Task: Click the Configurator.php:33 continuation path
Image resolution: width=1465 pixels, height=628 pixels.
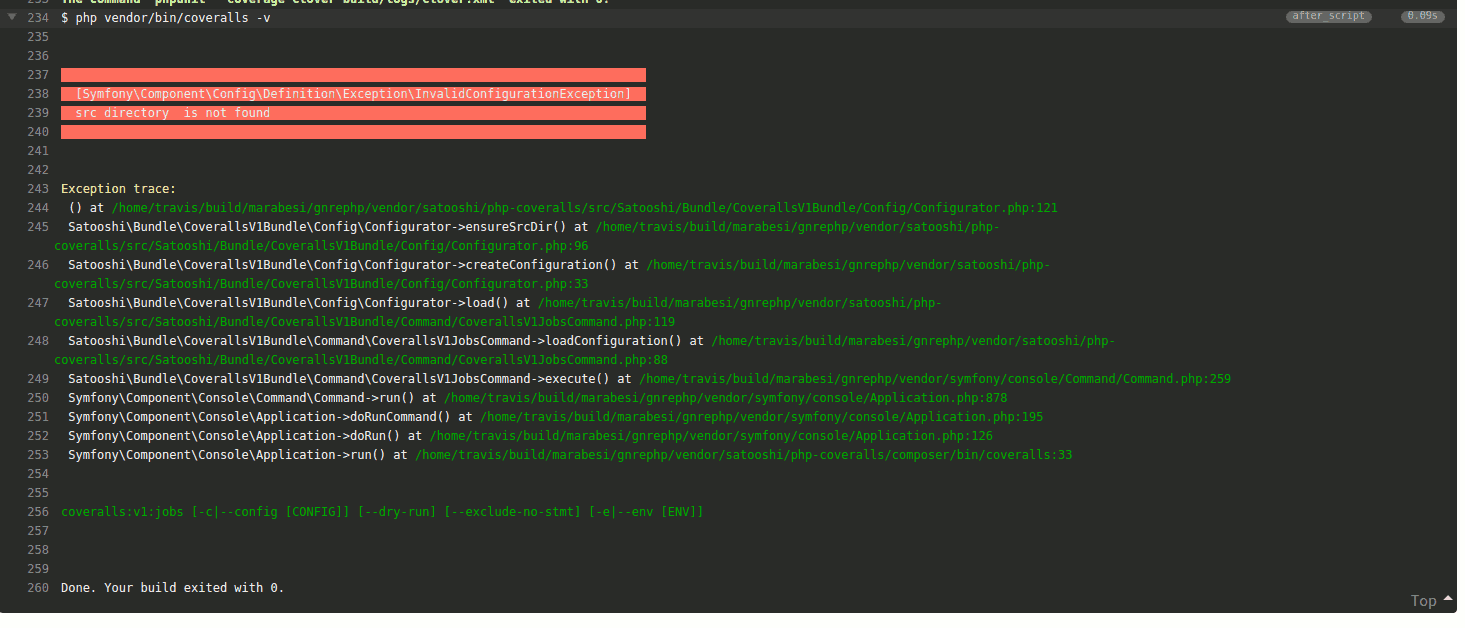Action: pyautogui.click(x=321, y=284)
